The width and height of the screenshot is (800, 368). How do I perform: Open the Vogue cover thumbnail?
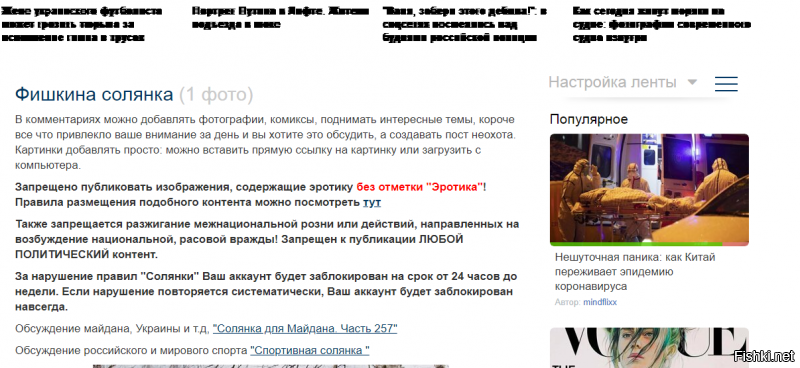649,348
